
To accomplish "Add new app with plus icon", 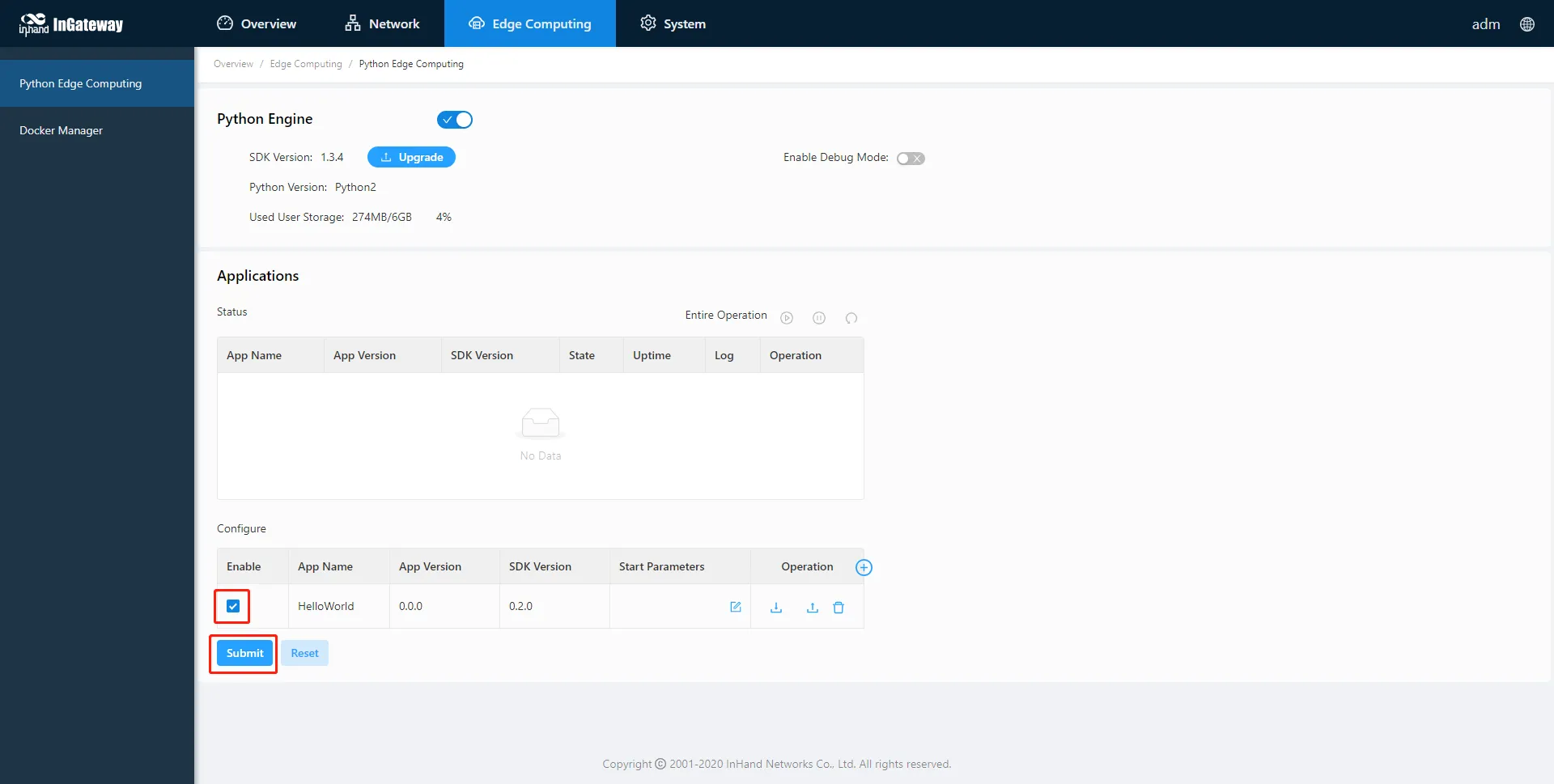I will tap(864, 567).
